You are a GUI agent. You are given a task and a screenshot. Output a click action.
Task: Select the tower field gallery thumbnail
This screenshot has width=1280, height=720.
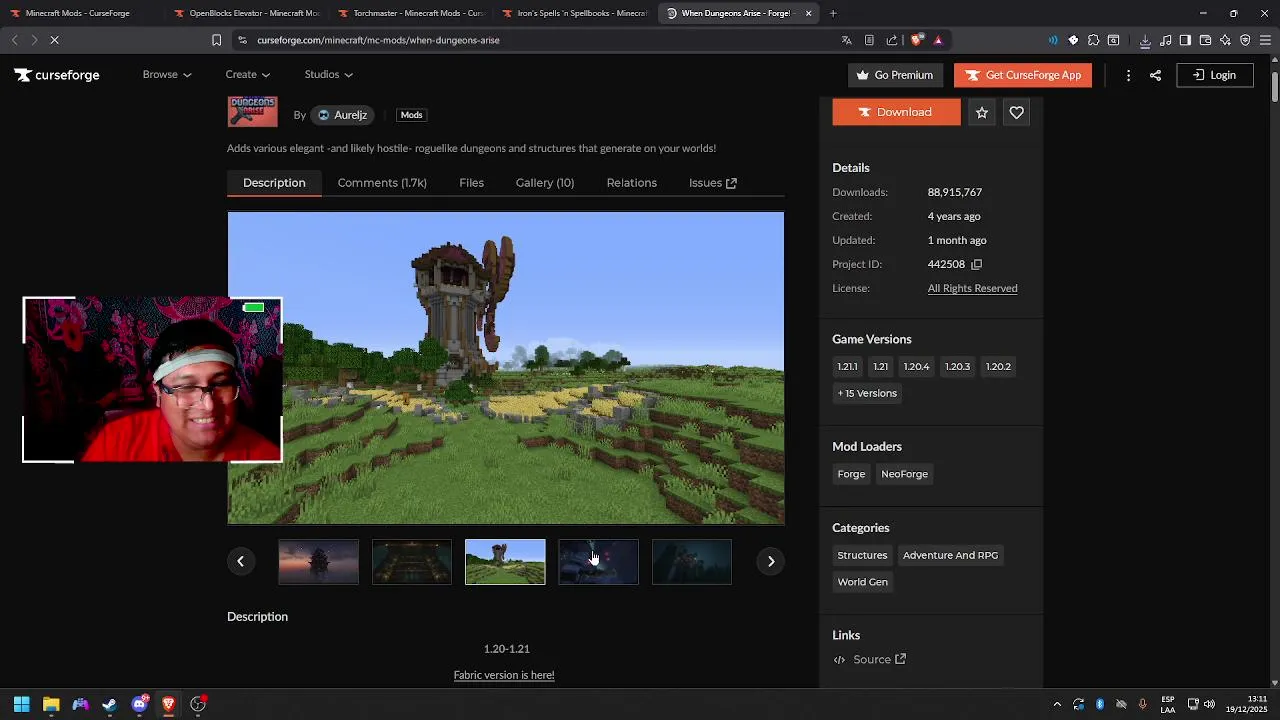click(505, 562)
